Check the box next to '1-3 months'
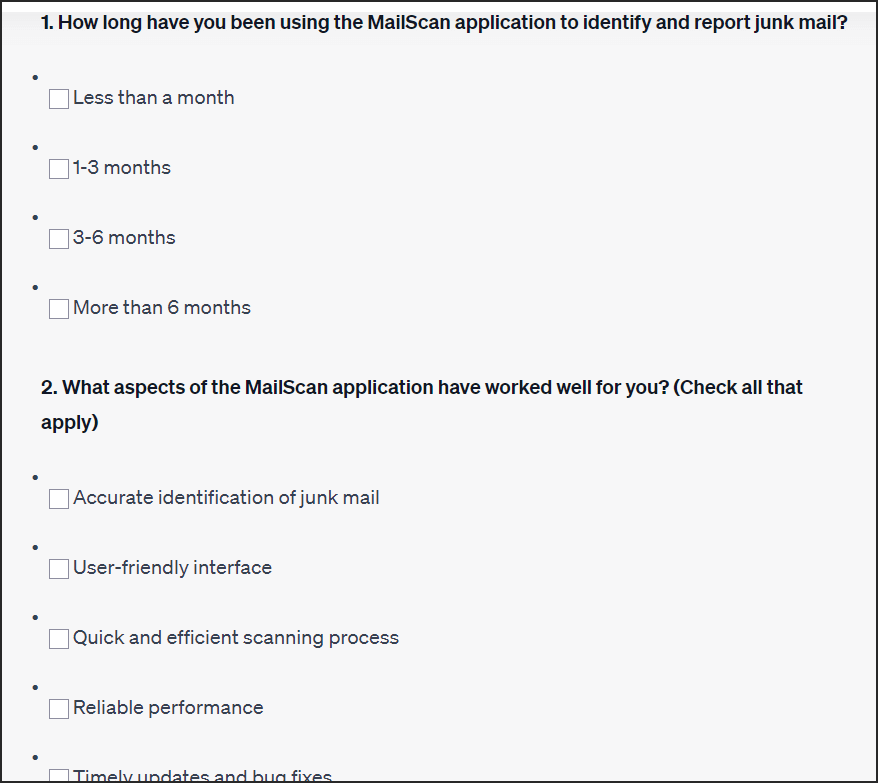 (x=59, y=169)
